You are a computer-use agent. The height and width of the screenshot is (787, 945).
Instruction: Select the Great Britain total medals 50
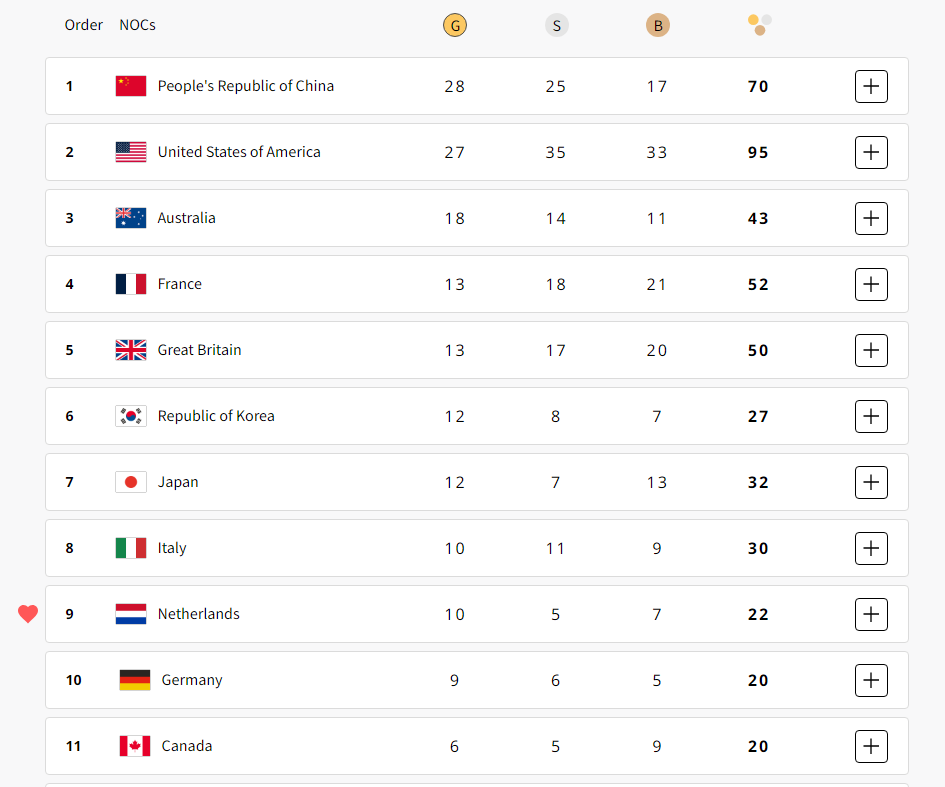tap(758, 350)
